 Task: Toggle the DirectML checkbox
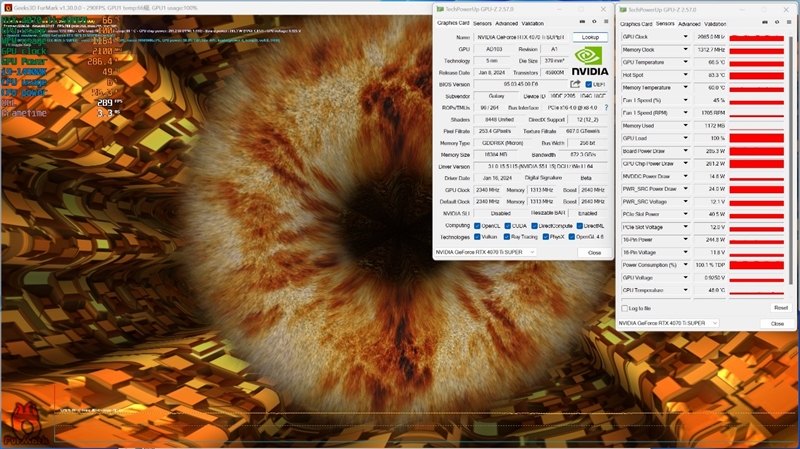tap(580, 226)
